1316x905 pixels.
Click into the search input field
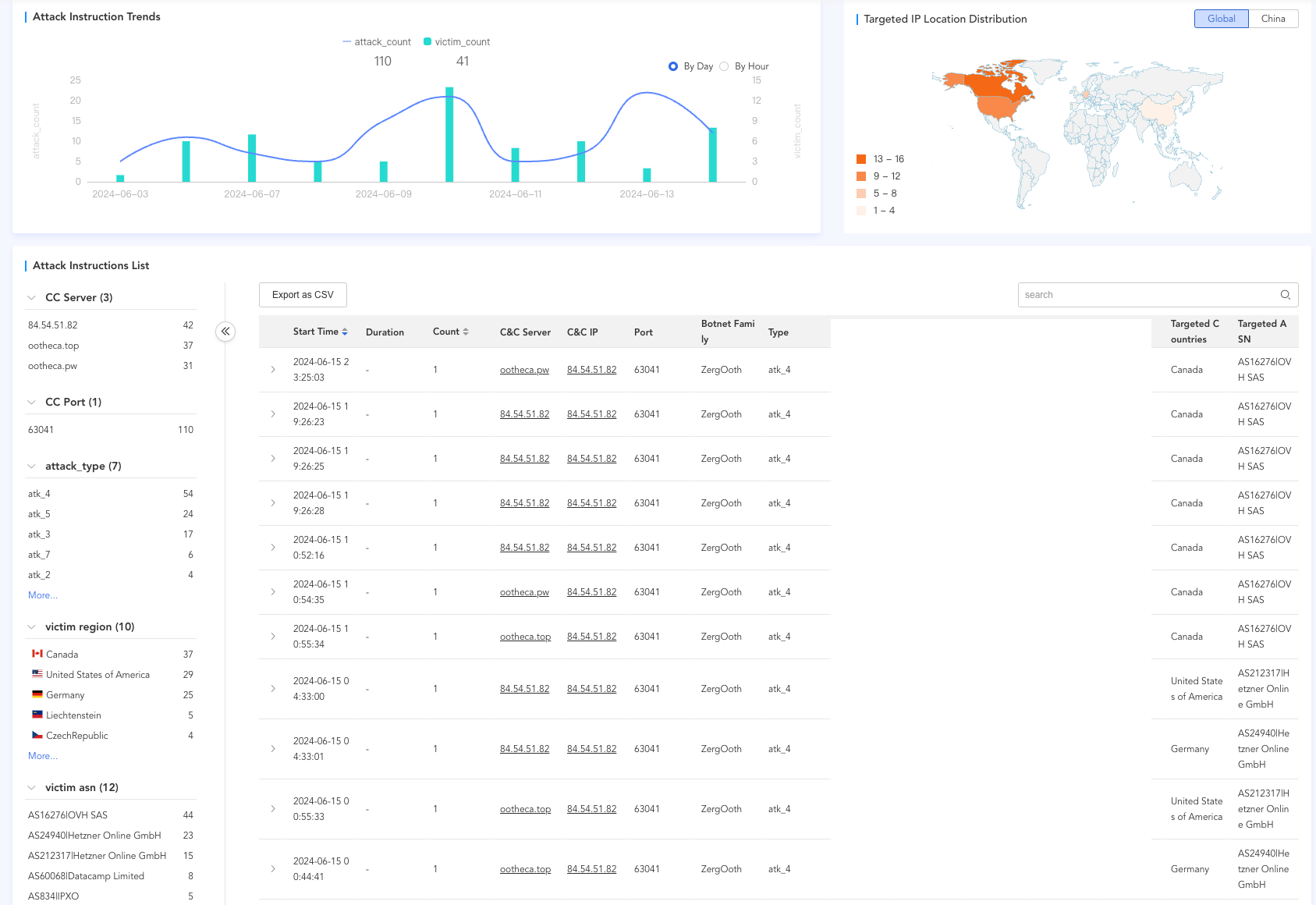click(1147, 295)
